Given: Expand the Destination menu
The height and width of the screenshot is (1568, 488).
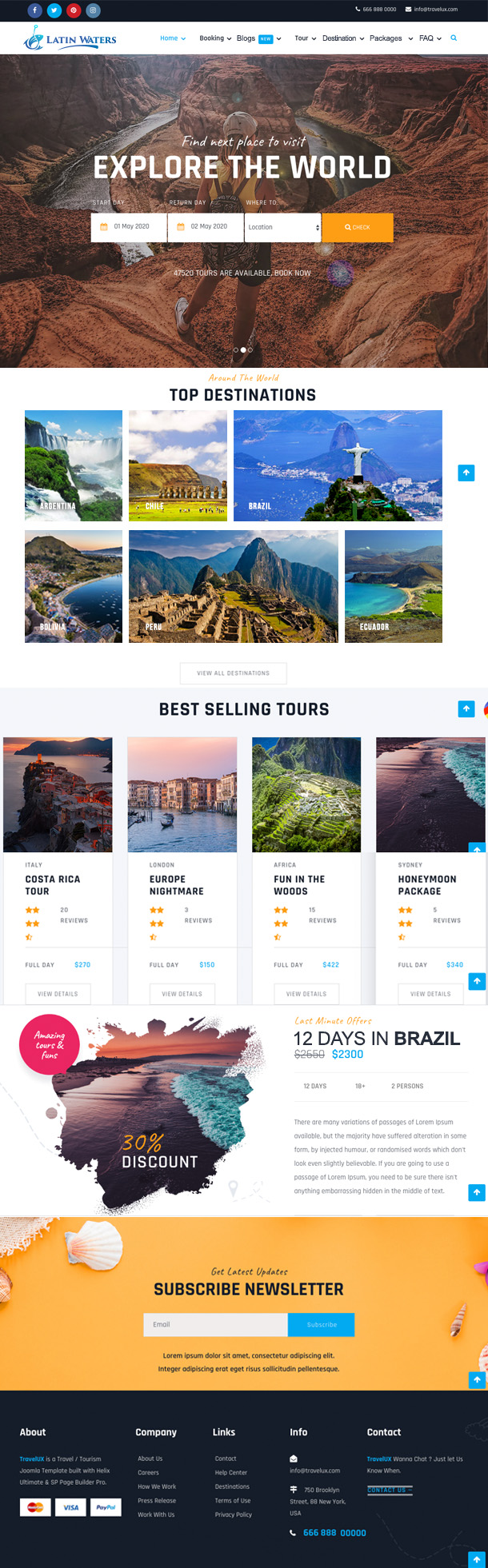Looking at the screenshot, I should (x=343, y=38).
